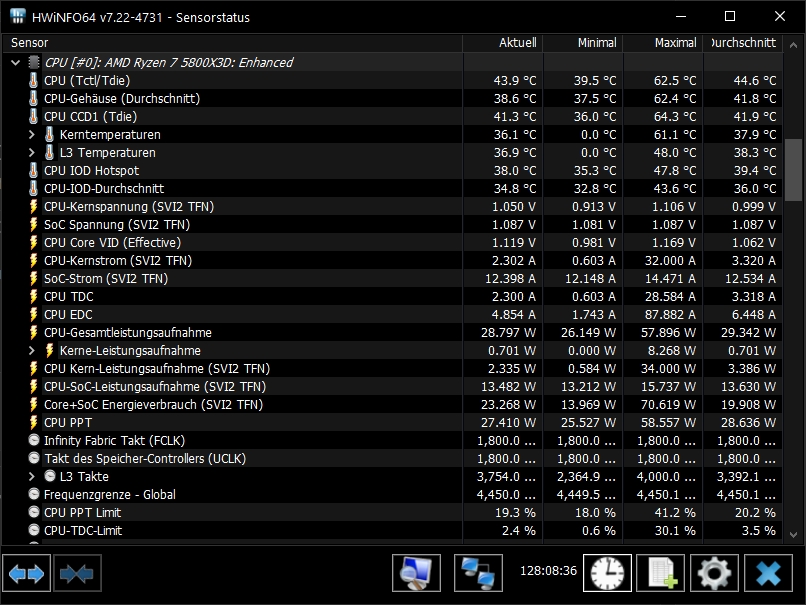Click lightning icon beside CPU PPT
This screenshot has height=605, width=806.
tap(33, 423)
